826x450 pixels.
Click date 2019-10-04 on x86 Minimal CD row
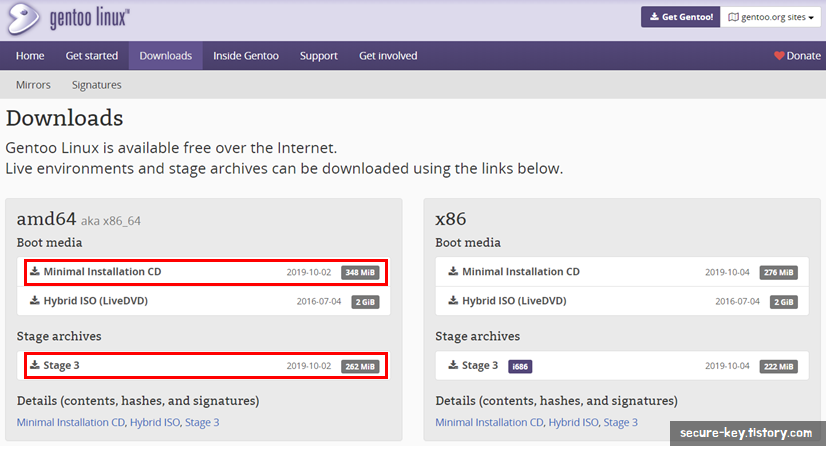point(727,272)
